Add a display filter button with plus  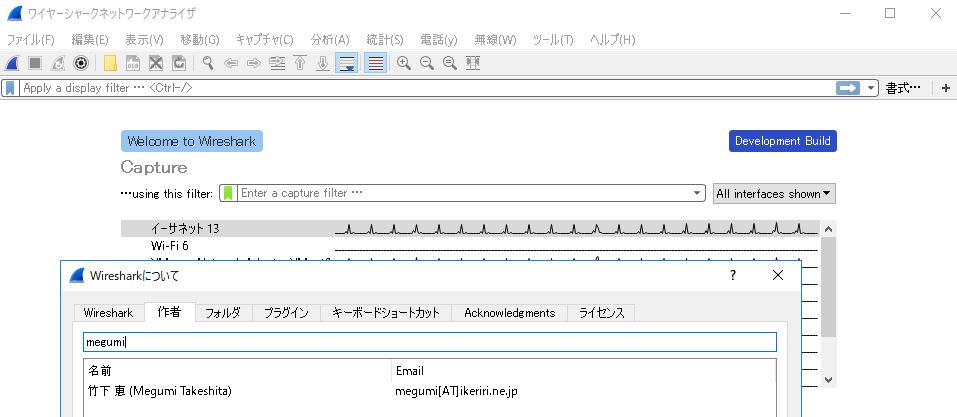[946, 88]
